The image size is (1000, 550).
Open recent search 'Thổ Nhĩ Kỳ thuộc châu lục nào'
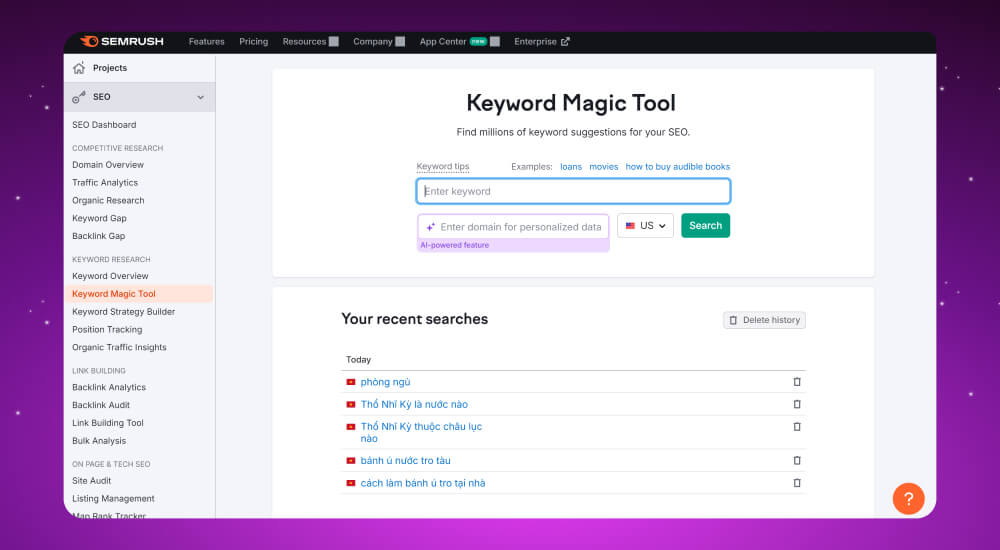pos(421,432)
